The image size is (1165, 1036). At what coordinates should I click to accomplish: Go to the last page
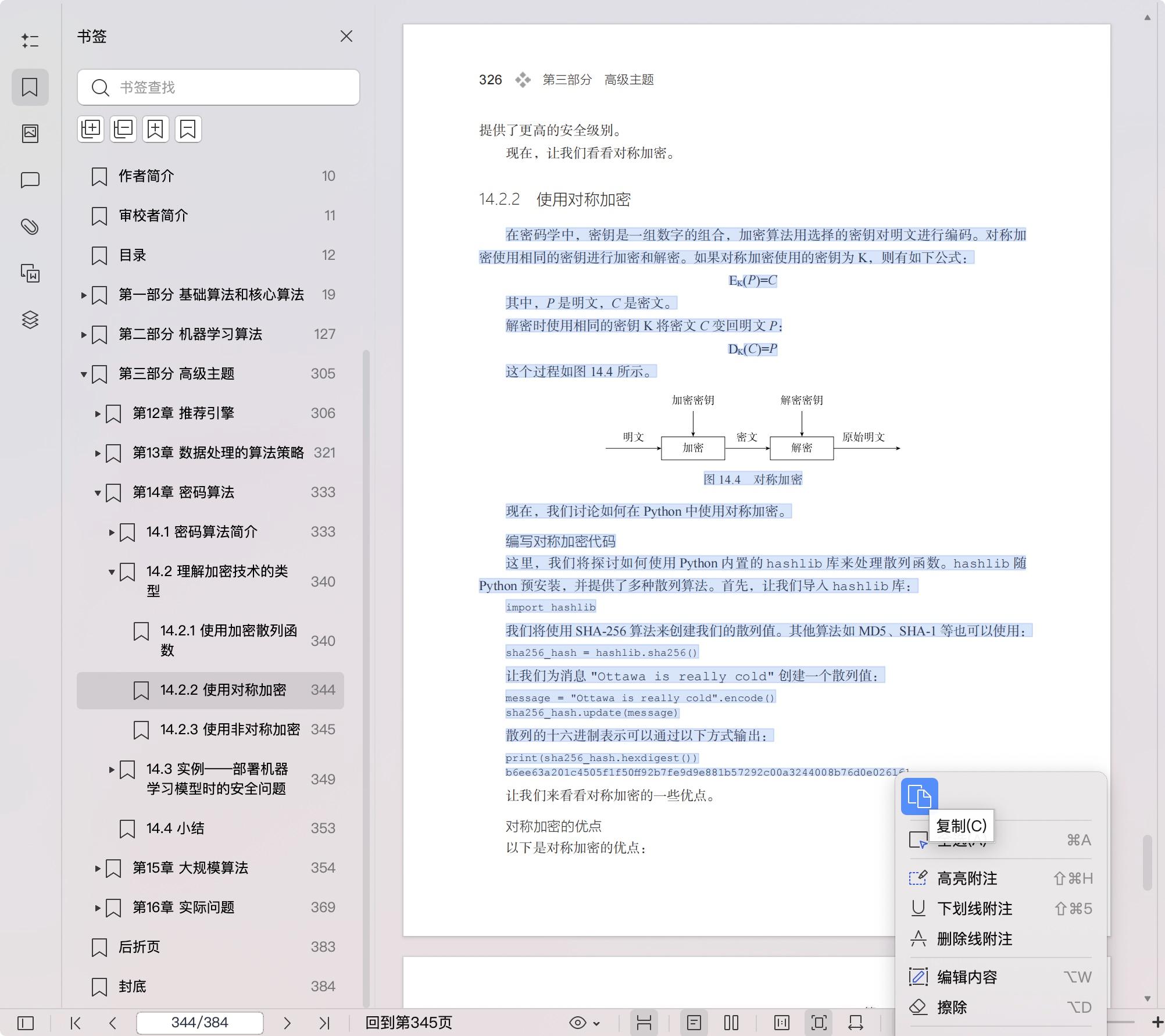pos(324,1023)
